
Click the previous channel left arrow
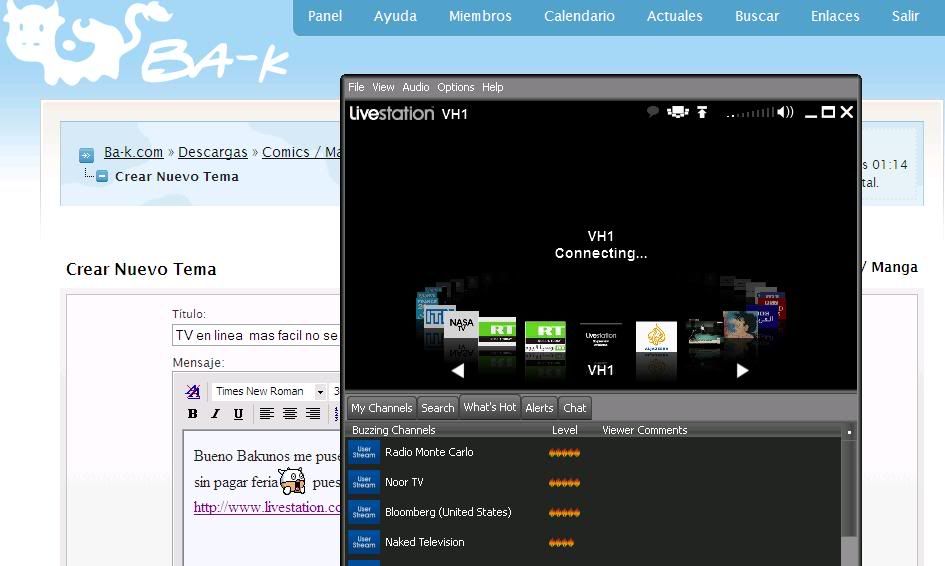(x=458, y=371)
